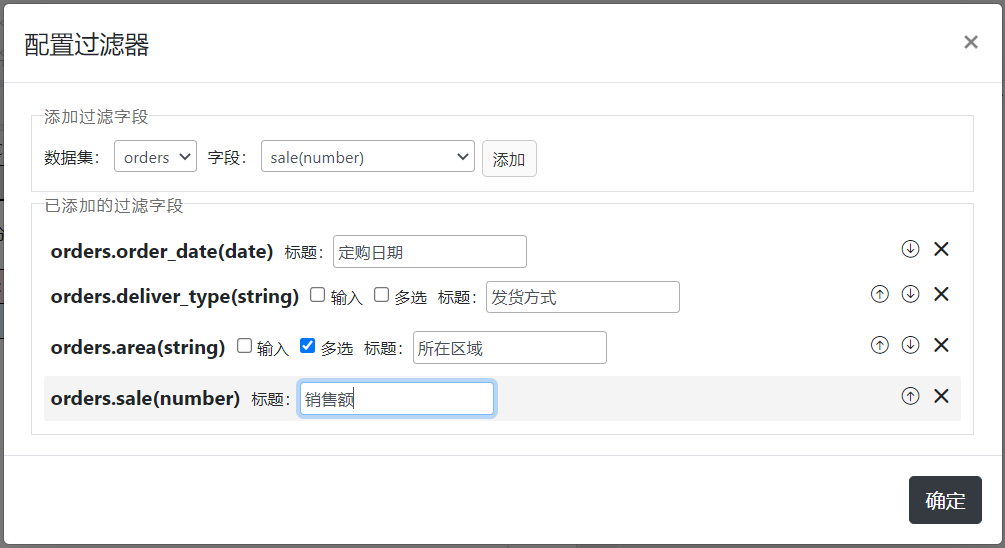Screen dimensions: 1005x548
Task: Edit the 所在区域 title field
Action: click(x=510, y=347)
